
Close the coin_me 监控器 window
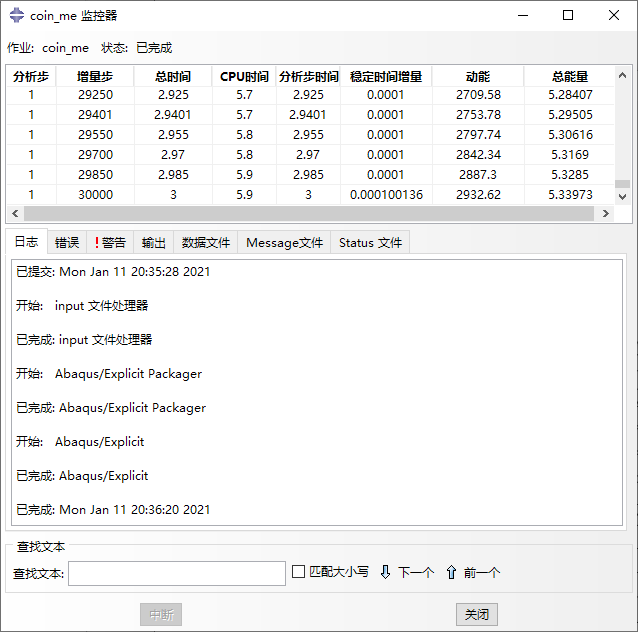coord(614,15)
